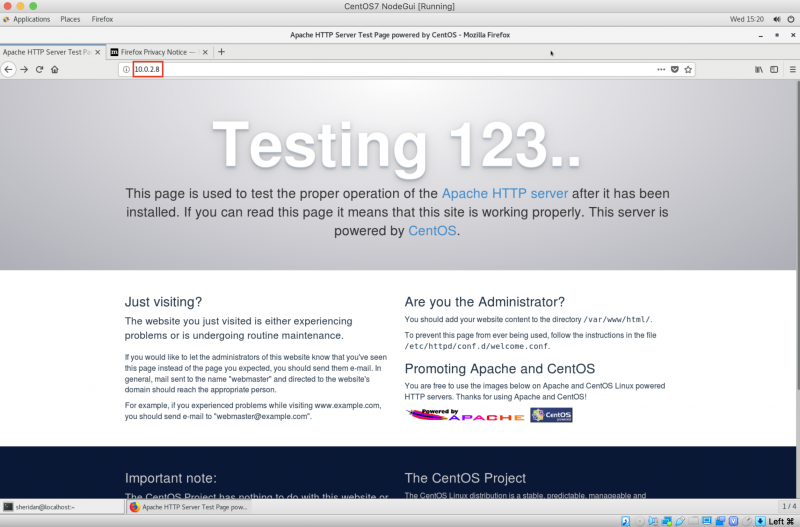800x527 pixels.
Task: Click the GNOME volume icon
Action: 777,19
